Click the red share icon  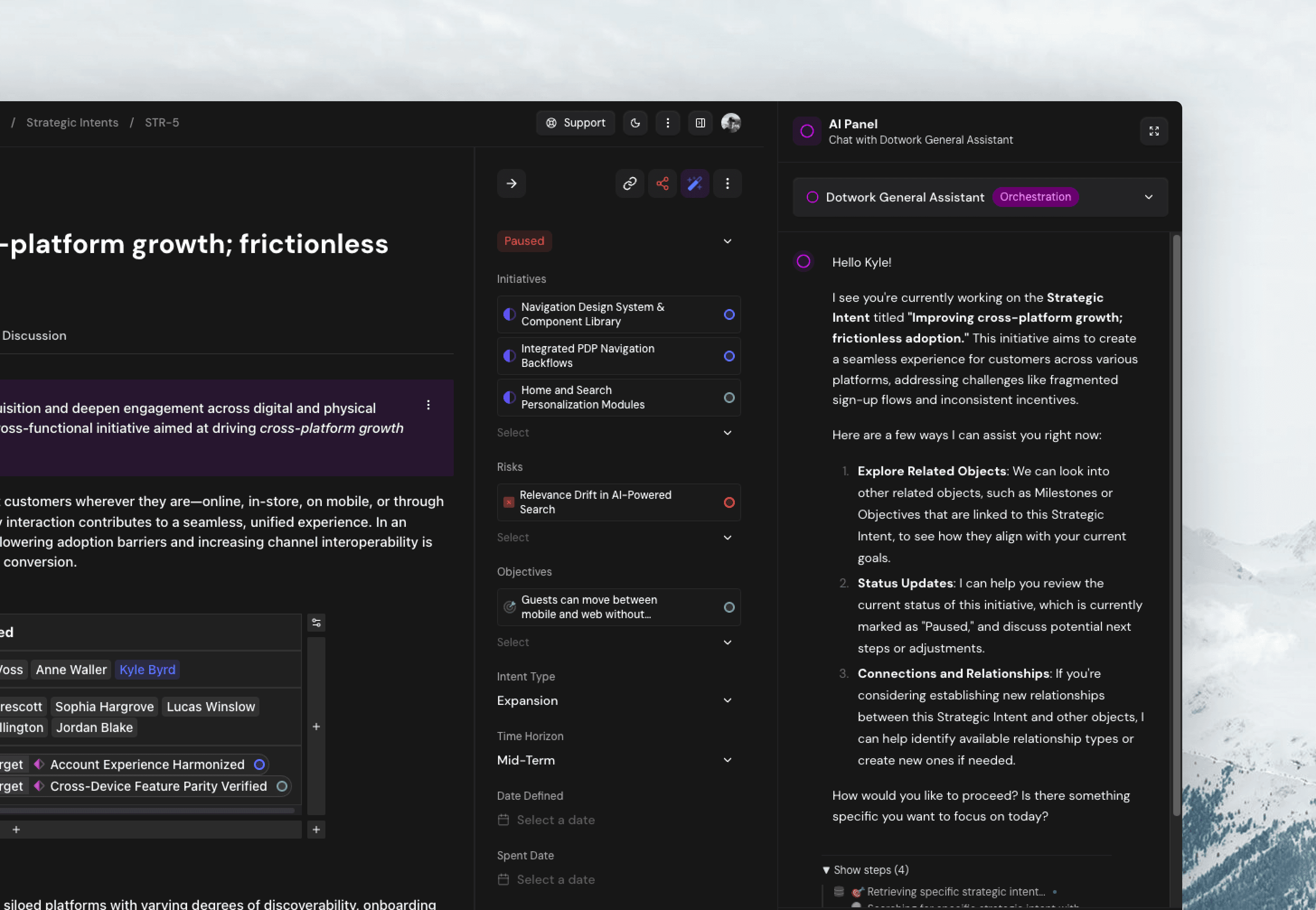click(662, 183)
